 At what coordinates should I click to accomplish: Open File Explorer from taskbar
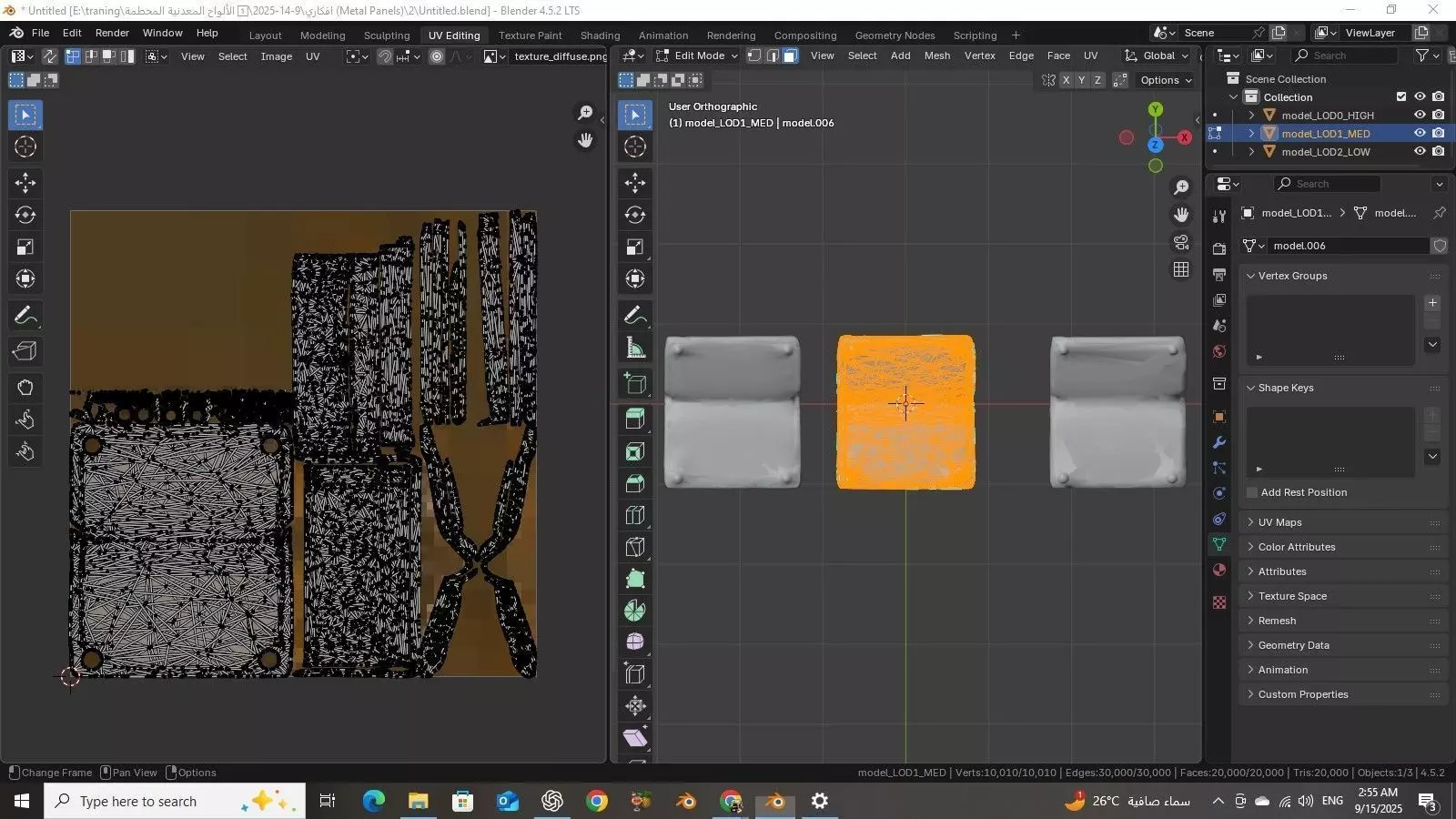pos(418,801)
